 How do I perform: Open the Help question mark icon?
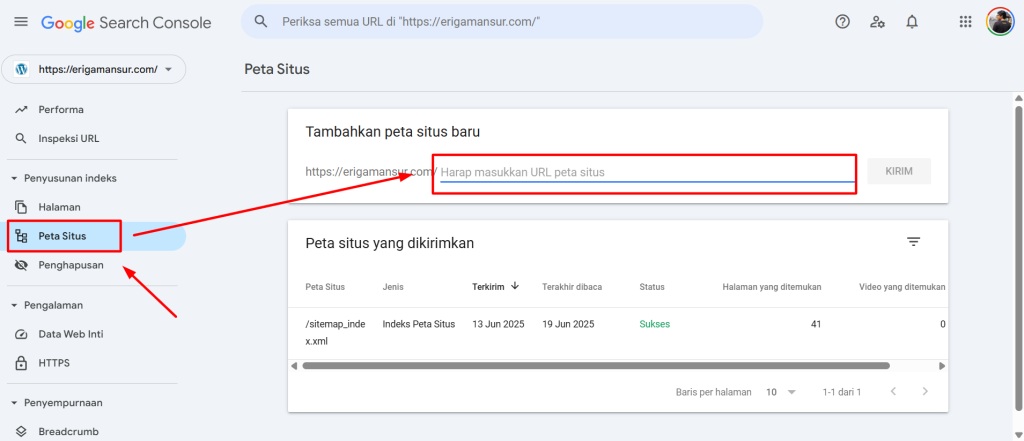842,22
